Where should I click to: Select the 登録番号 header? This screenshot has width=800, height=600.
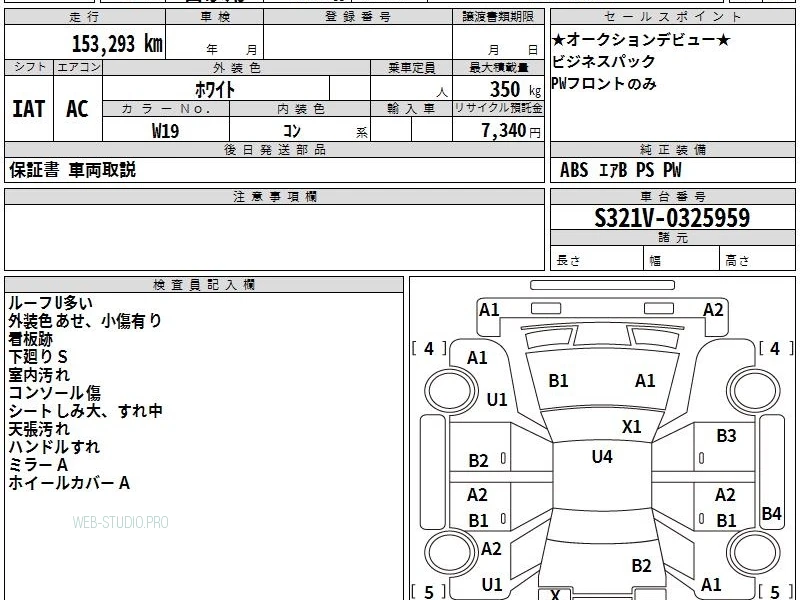(358, 17)
